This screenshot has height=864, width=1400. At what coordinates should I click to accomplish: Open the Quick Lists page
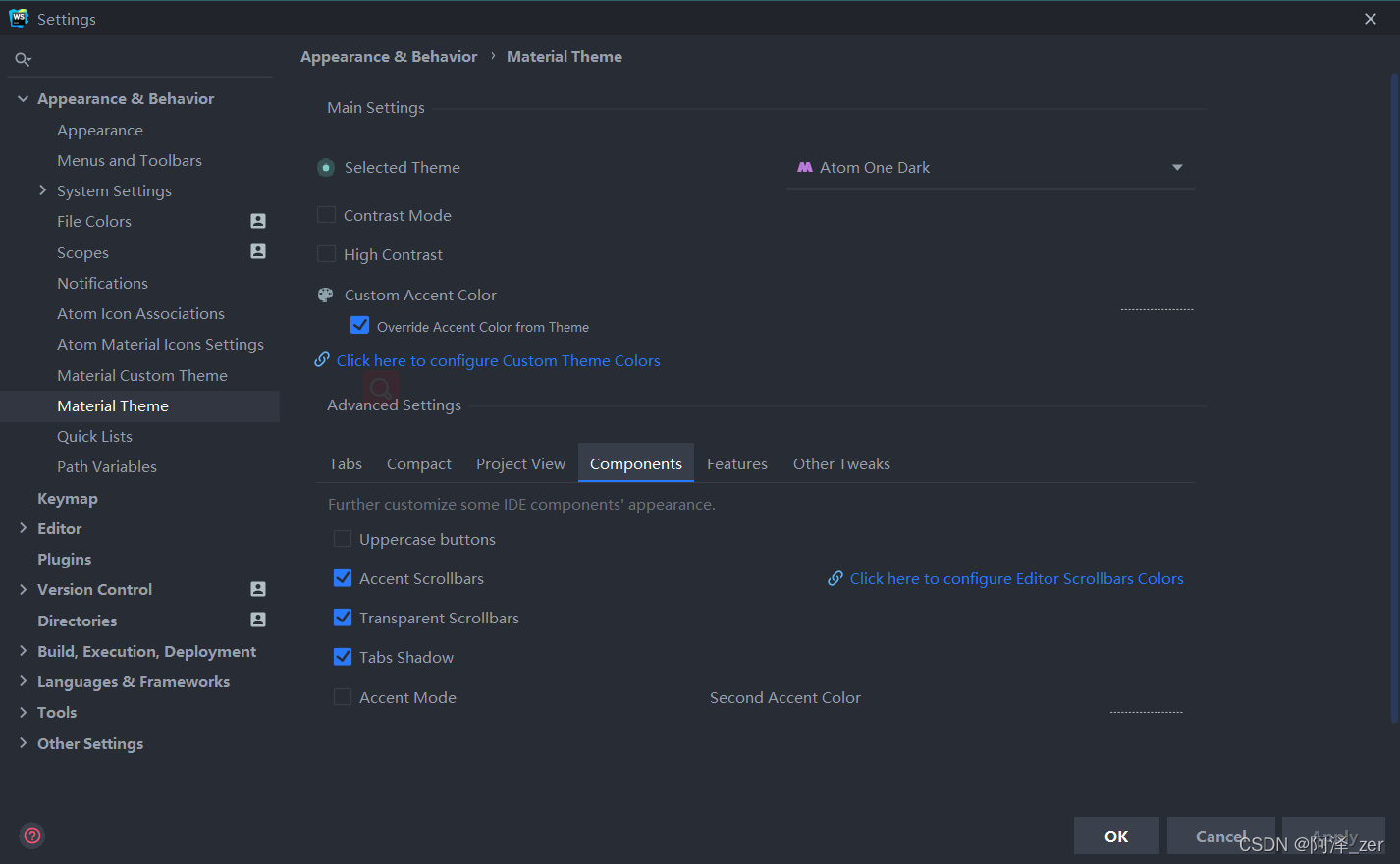[x=94, y=436]
